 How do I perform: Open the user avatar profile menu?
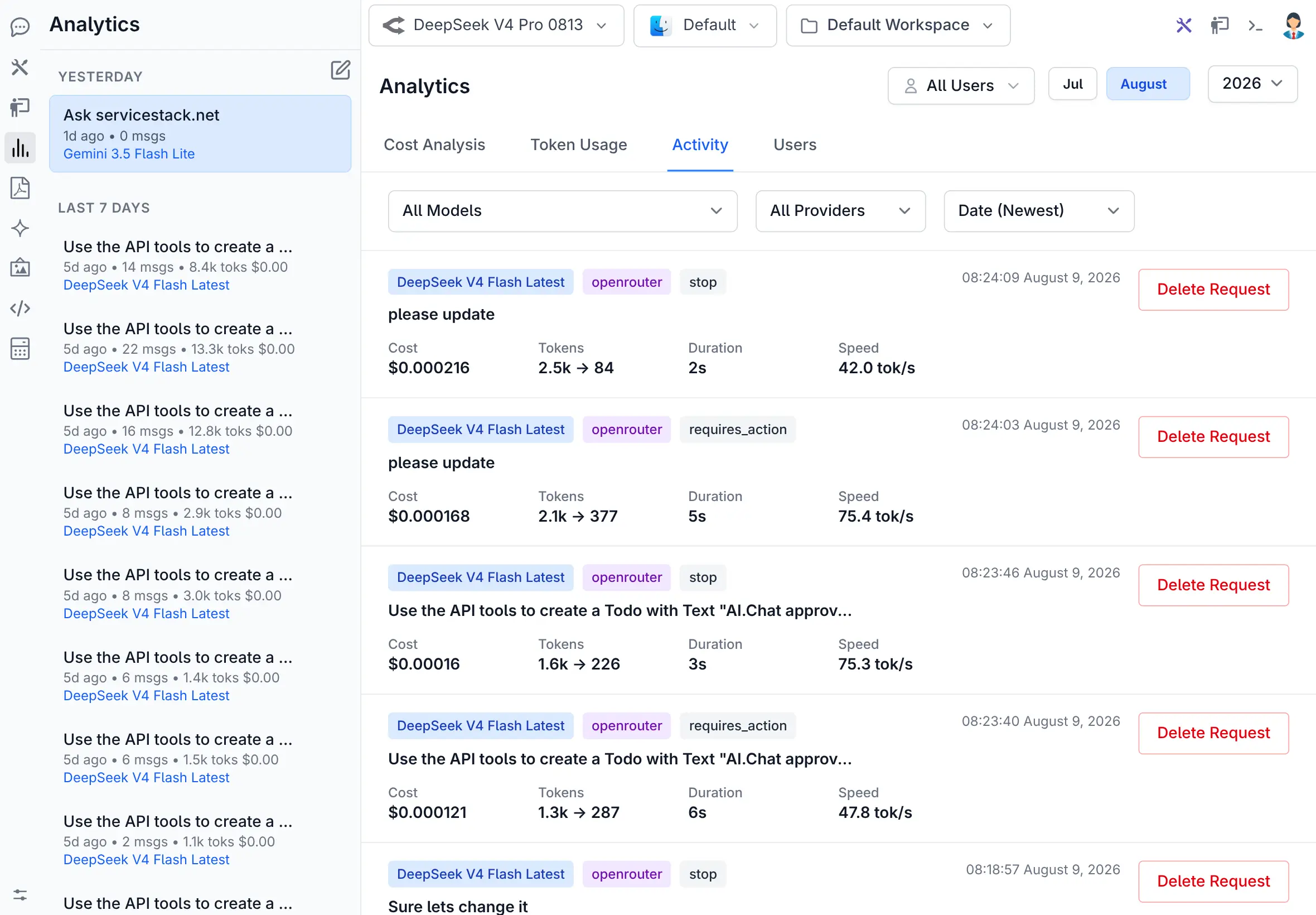1293,25
